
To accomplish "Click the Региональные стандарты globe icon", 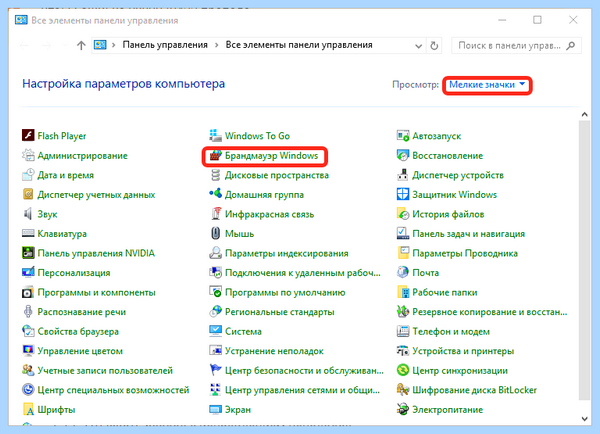I will [x=215, y=312].
